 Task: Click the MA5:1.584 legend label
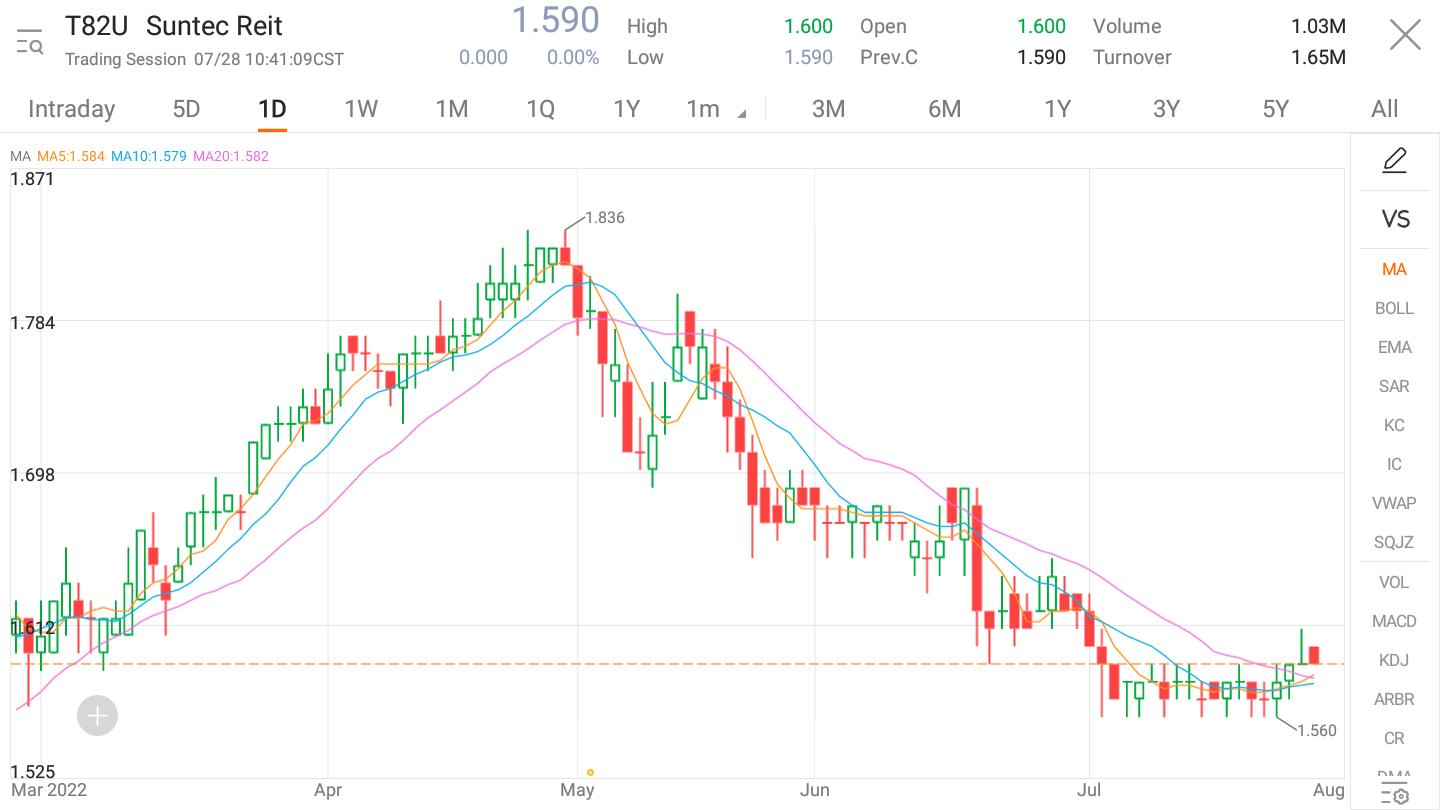[71, 156]
